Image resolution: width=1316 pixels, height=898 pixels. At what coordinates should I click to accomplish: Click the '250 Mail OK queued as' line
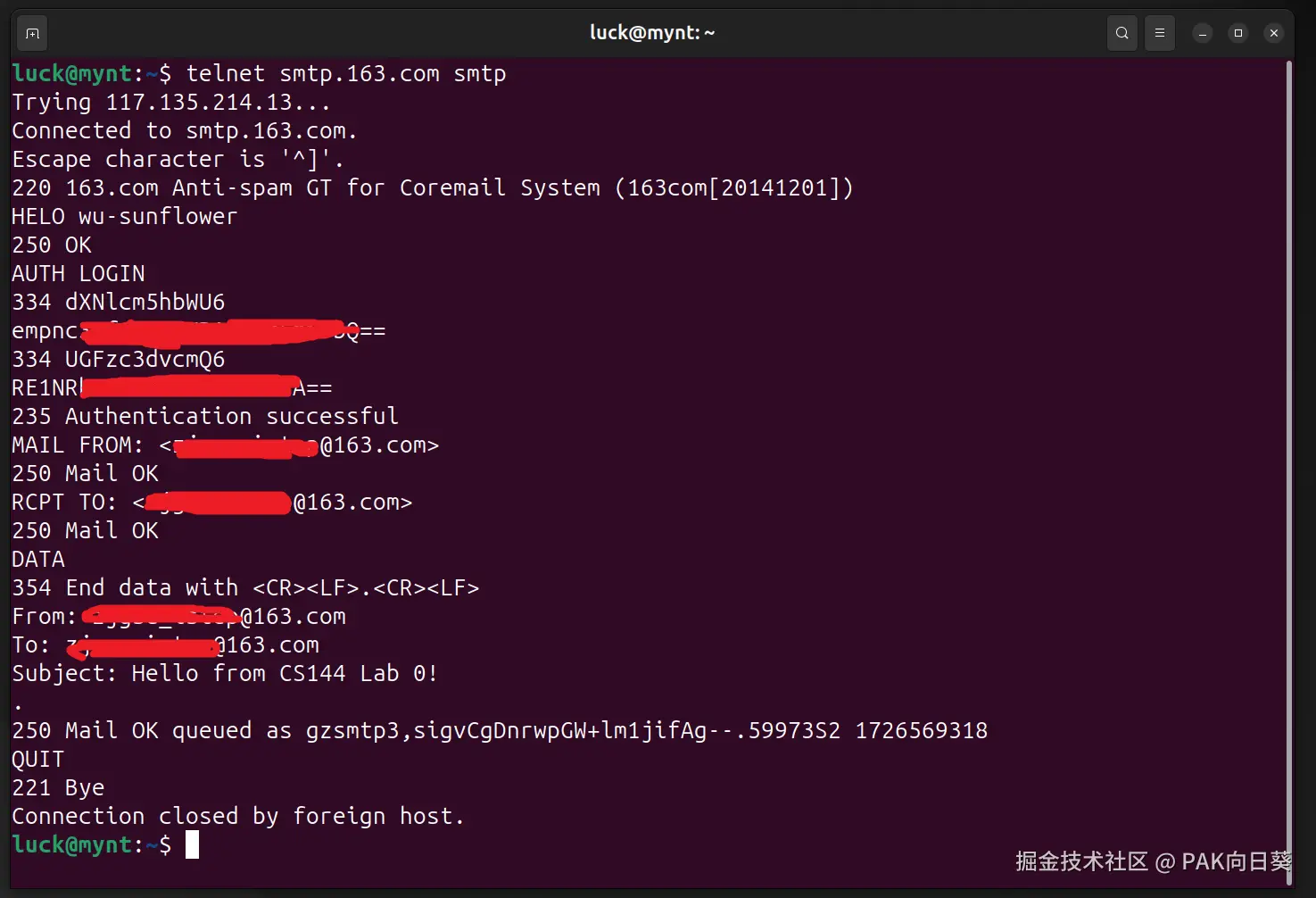pos(500,730)
